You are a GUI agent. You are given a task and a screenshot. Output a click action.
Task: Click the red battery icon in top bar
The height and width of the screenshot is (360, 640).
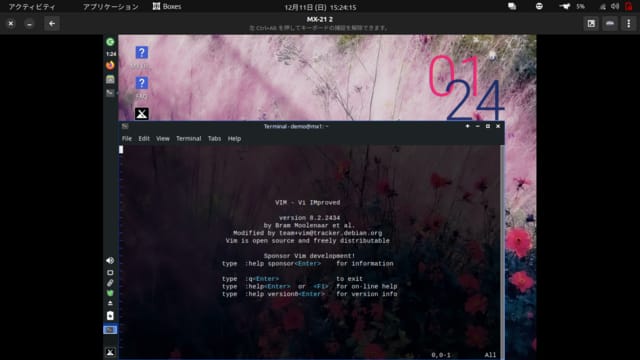point(629,6)
